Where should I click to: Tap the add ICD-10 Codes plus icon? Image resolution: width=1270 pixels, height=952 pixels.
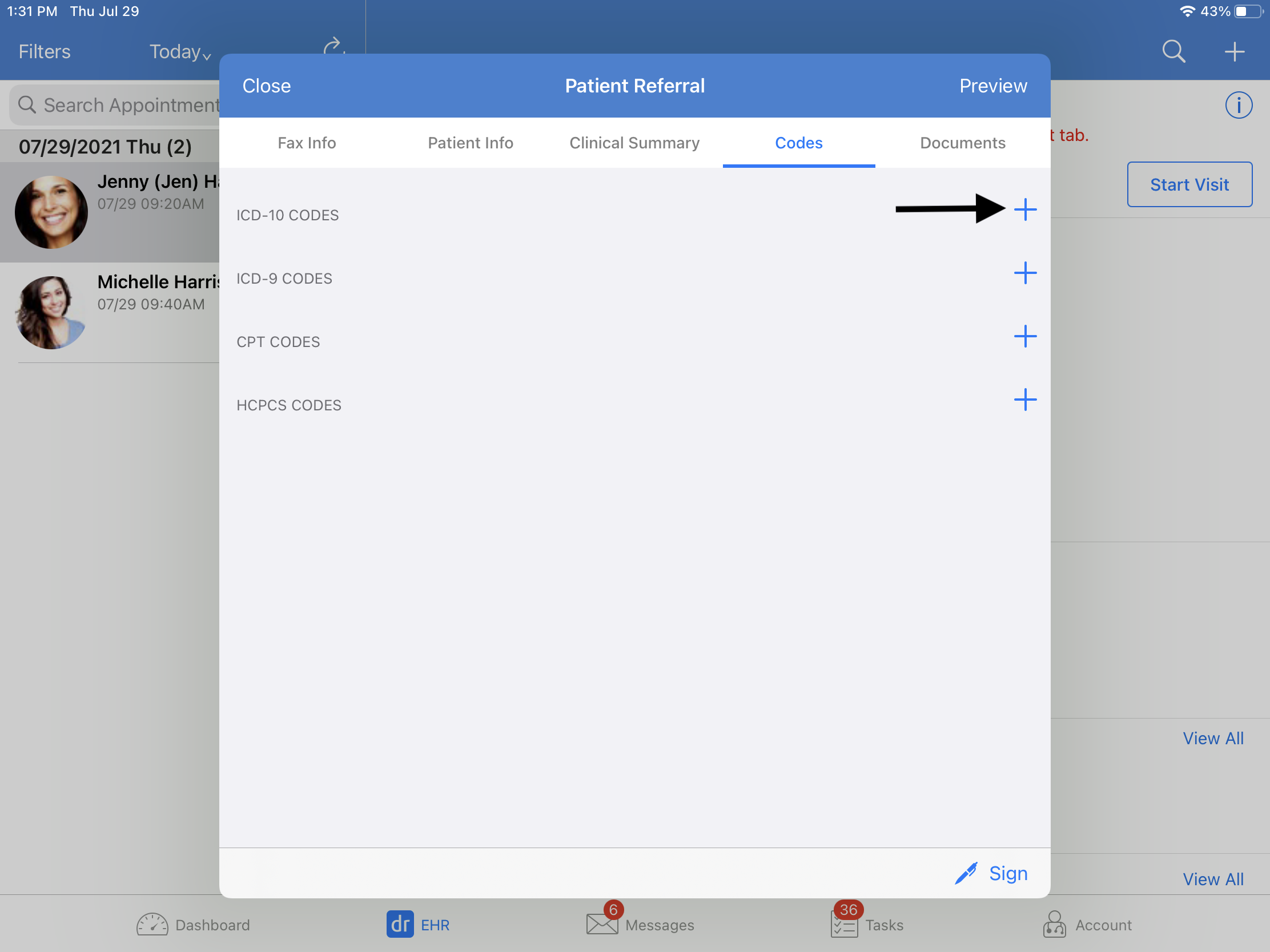click(x=1025, y=209)
